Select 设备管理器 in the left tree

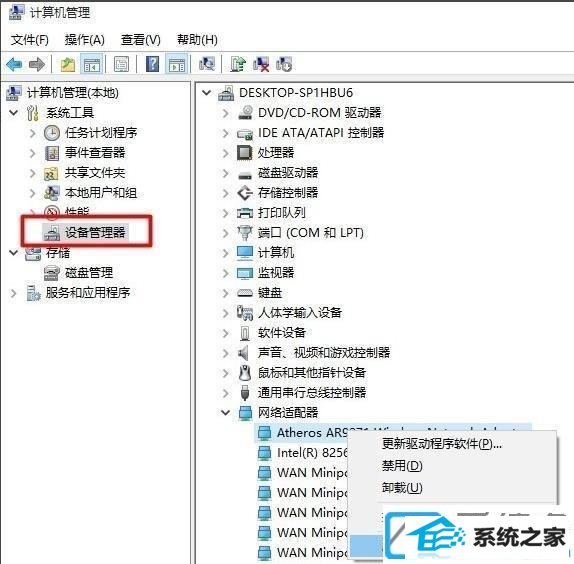point(95,232)
